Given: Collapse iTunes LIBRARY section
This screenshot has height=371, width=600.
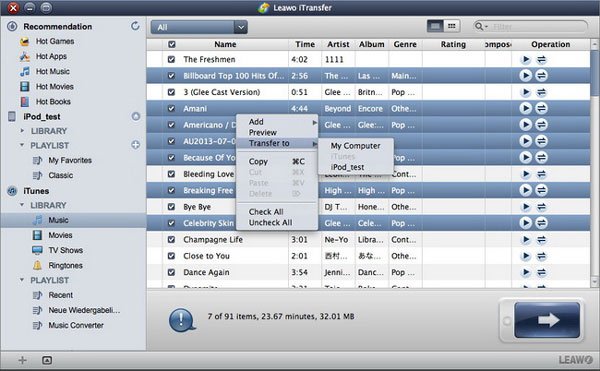Looking at the screenshot, I should [x=22, y=205].
